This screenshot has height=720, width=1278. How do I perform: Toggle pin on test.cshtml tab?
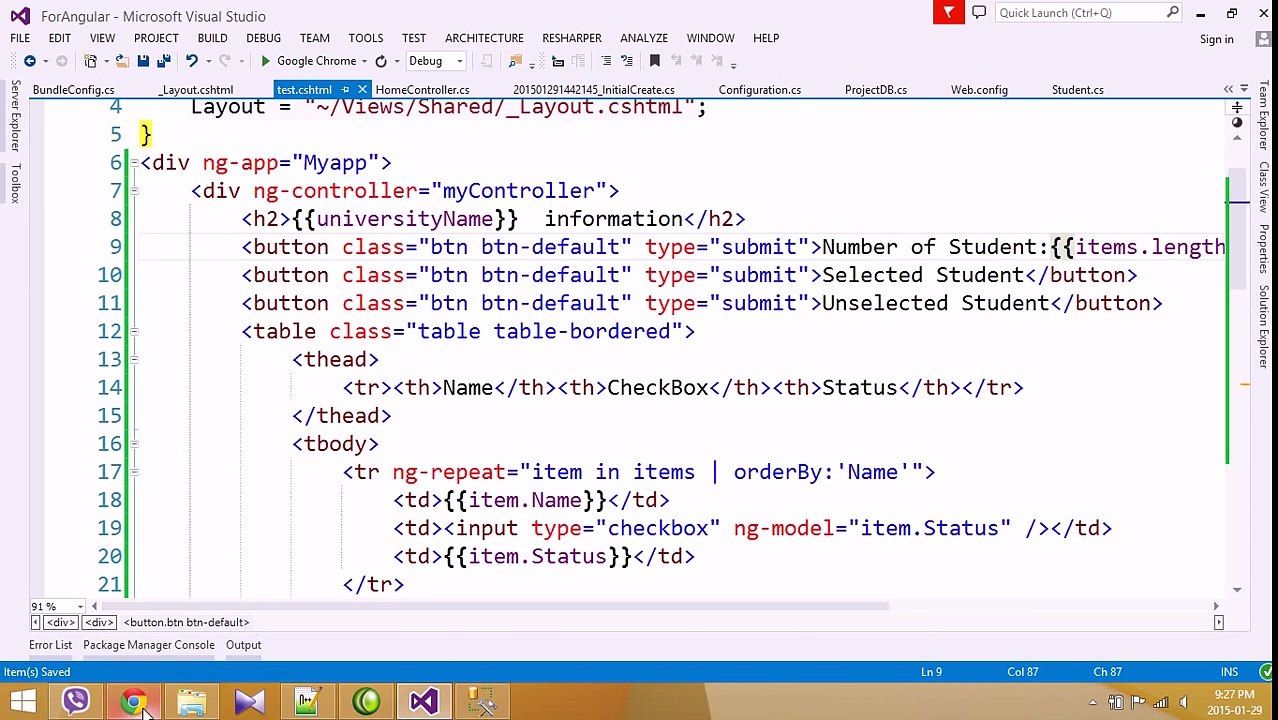point(345,90)
